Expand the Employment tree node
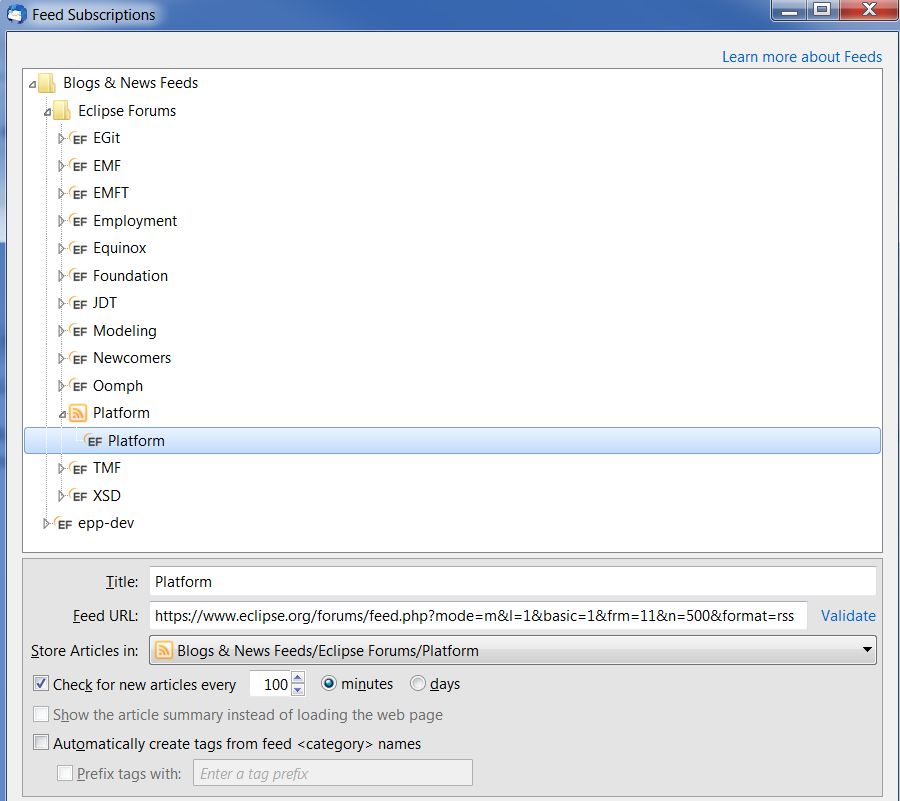The height and width of the screenshot is (801, 900). tap(61, 221)
